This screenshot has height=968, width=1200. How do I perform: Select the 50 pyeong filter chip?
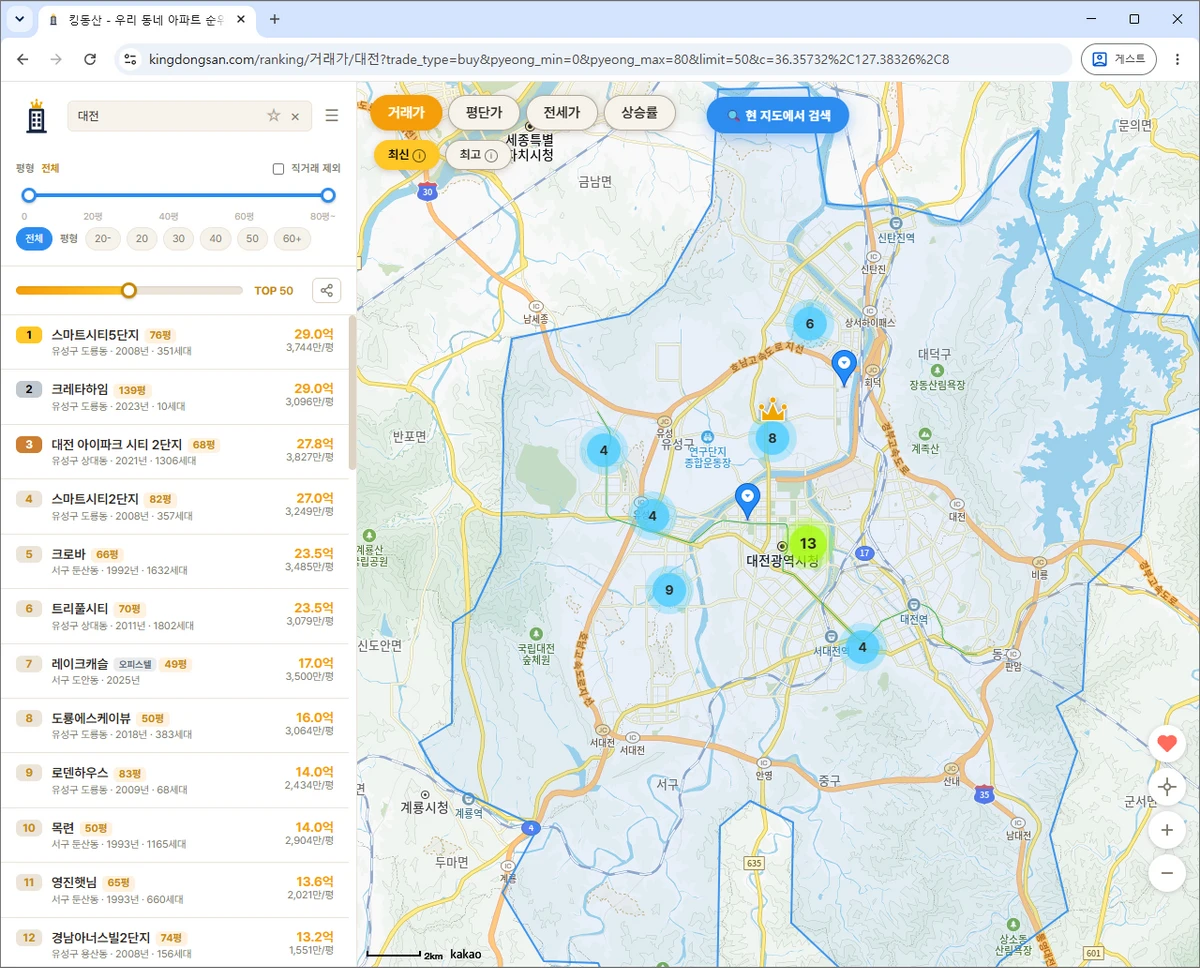click(253, 239)
